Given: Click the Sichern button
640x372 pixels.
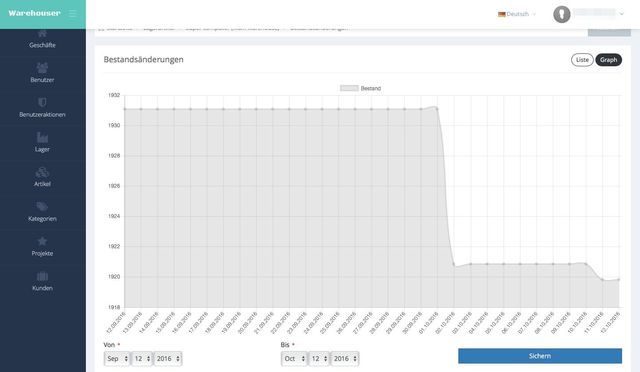Looking at the screenshot, I should coord(540,356).
